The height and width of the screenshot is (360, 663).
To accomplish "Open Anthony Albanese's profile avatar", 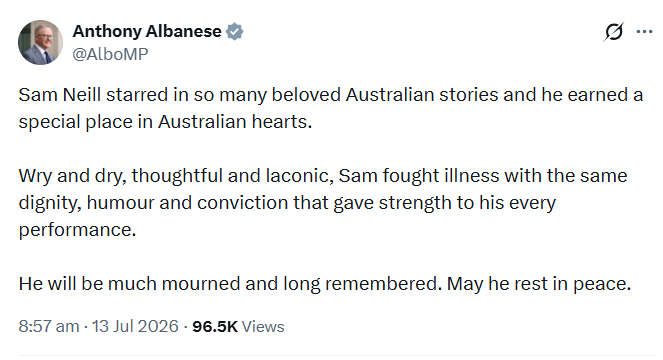I will (x=40, y=42).
